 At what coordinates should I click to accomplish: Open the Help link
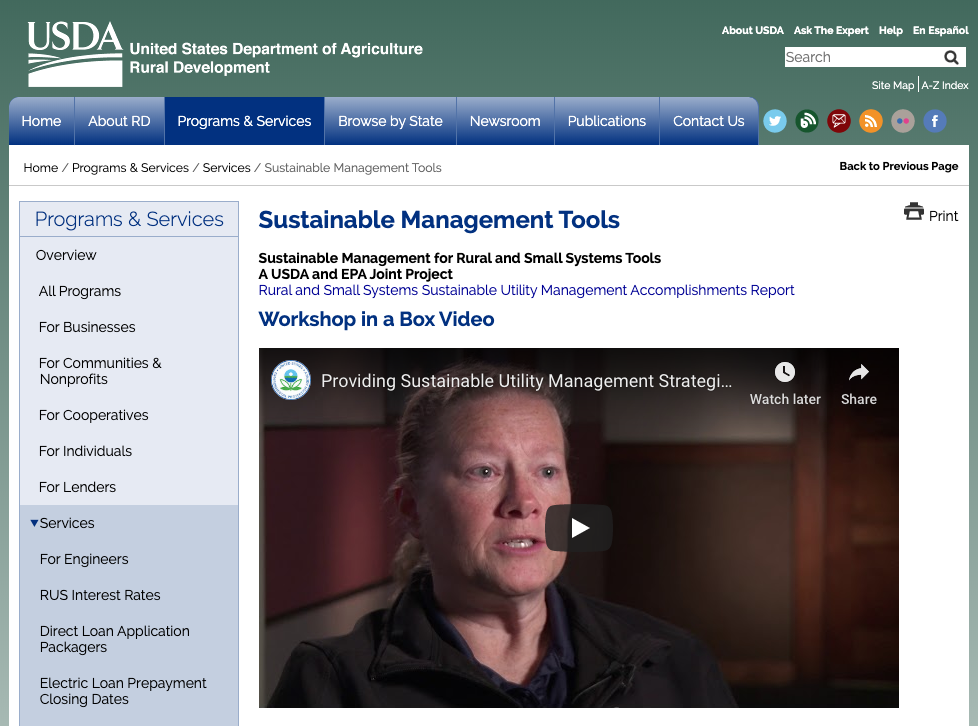point(891,30)
